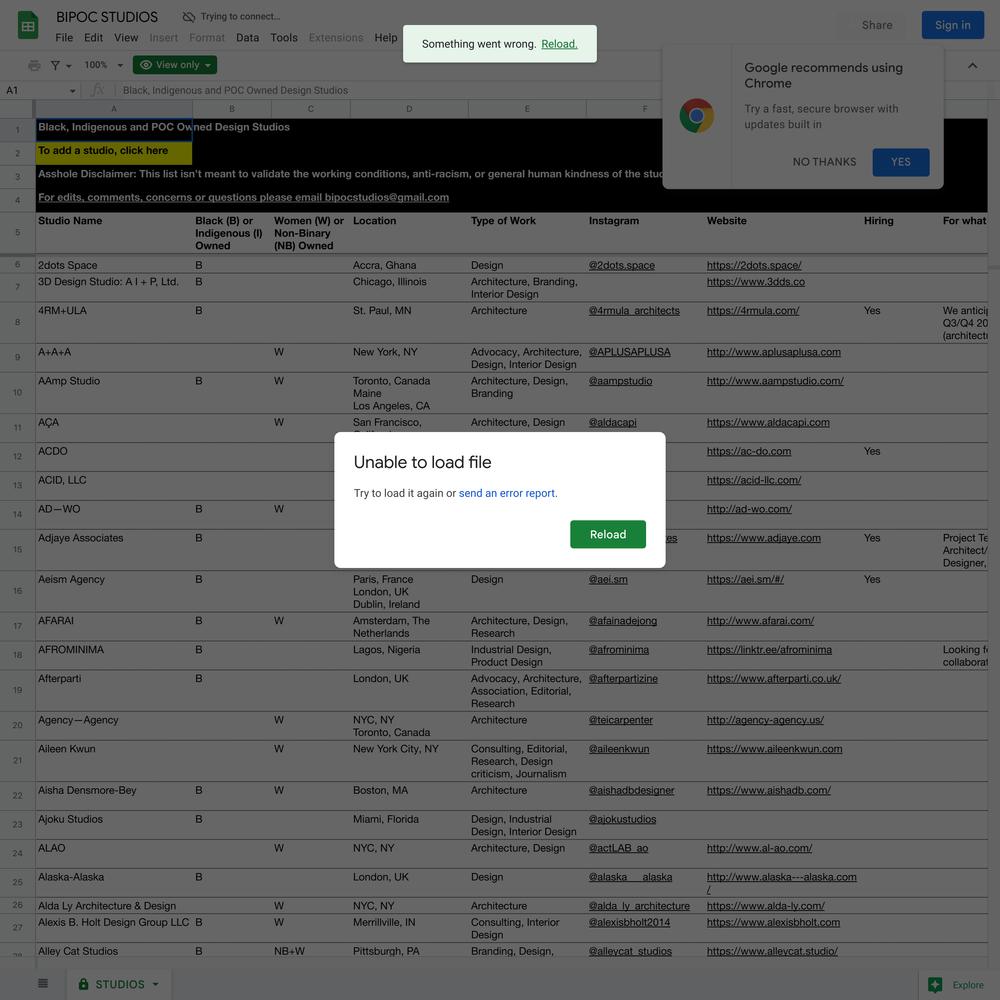Screen dimensions: 1000x1000
Task: Open the all sheets list icon
Action: click(43, 983)
